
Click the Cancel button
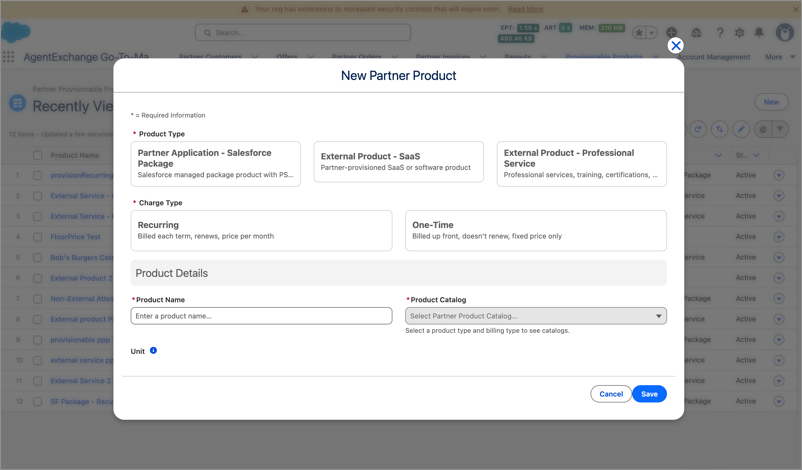pyautogui.click(x=611, y=394)
